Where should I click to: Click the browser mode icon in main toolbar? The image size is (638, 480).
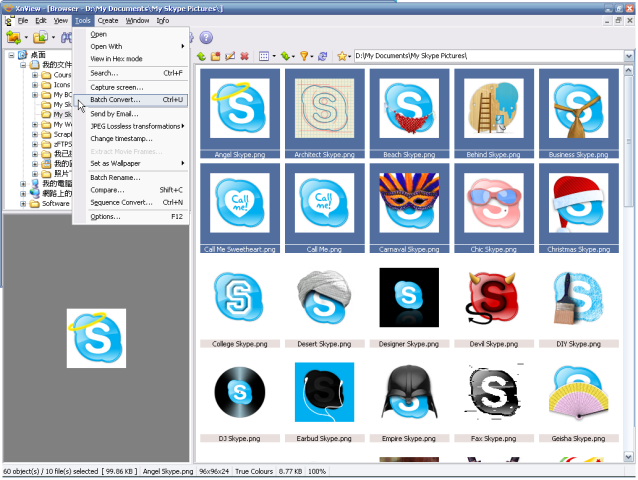tap(13, 37)
